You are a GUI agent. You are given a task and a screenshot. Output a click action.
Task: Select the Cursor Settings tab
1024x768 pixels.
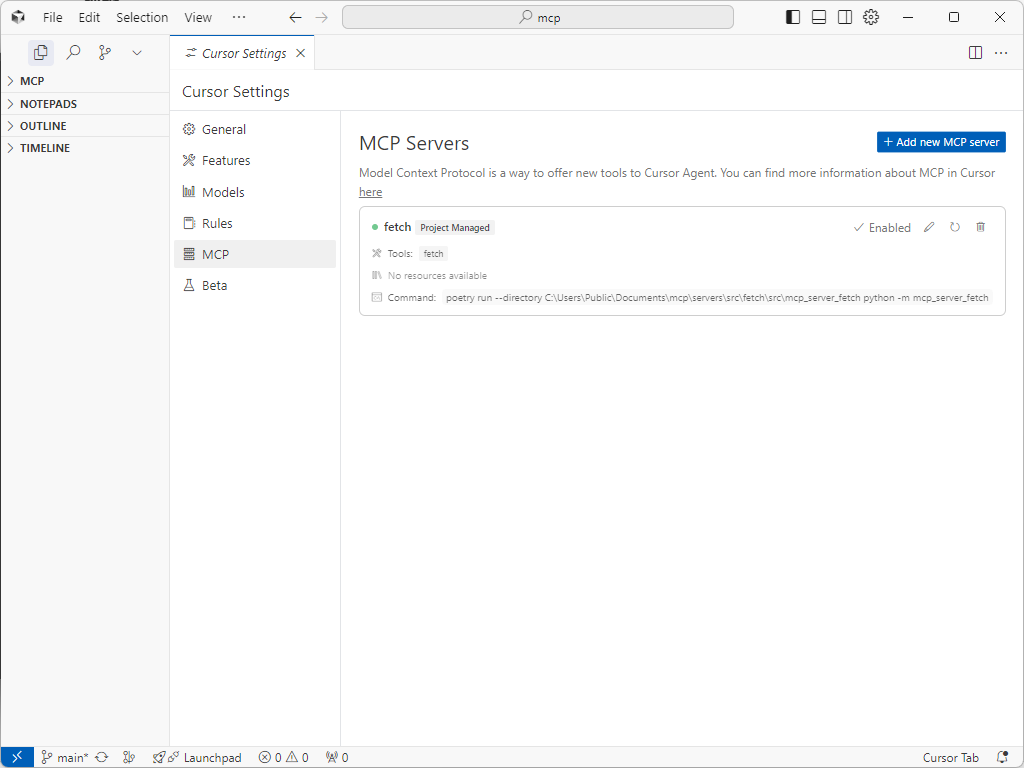[242, 53]
